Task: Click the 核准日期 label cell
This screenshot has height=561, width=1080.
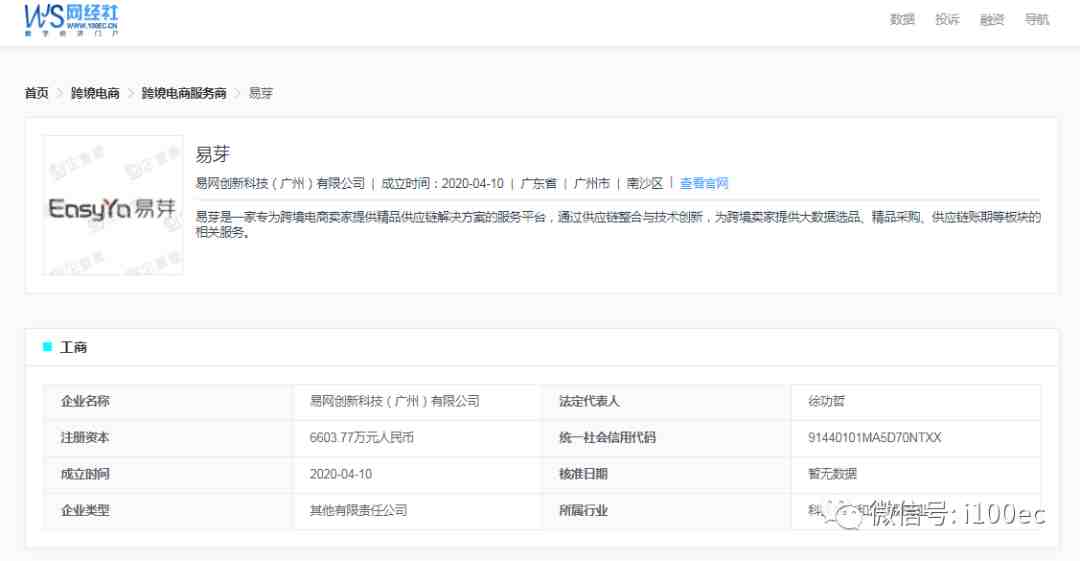Action: 667,474
